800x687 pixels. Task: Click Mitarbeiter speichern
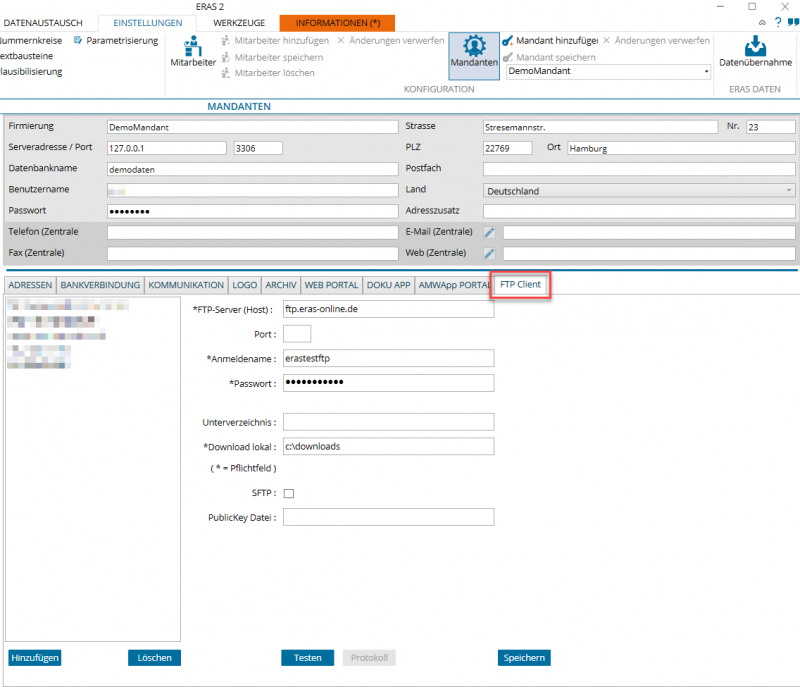coord(272,57)
